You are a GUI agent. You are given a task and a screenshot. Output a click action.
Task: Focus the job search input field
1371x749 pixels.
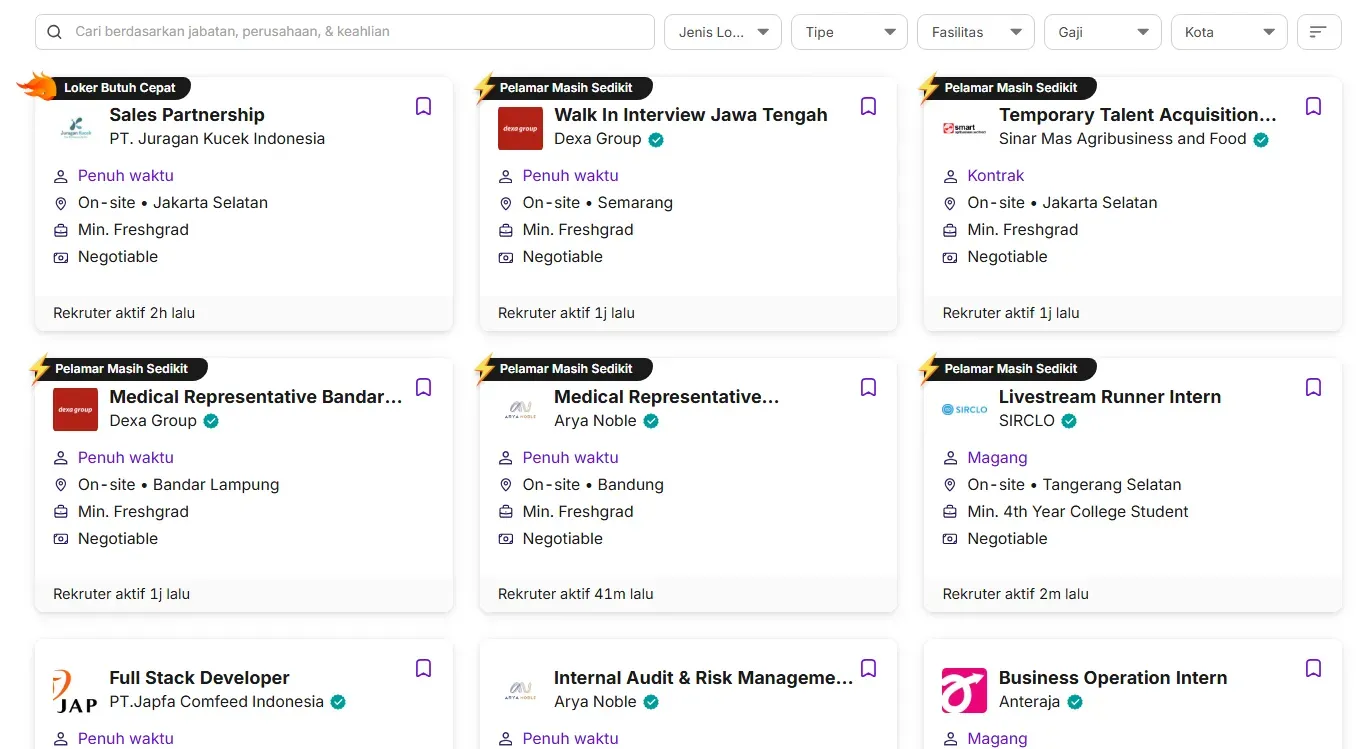(x=360, y=32)
